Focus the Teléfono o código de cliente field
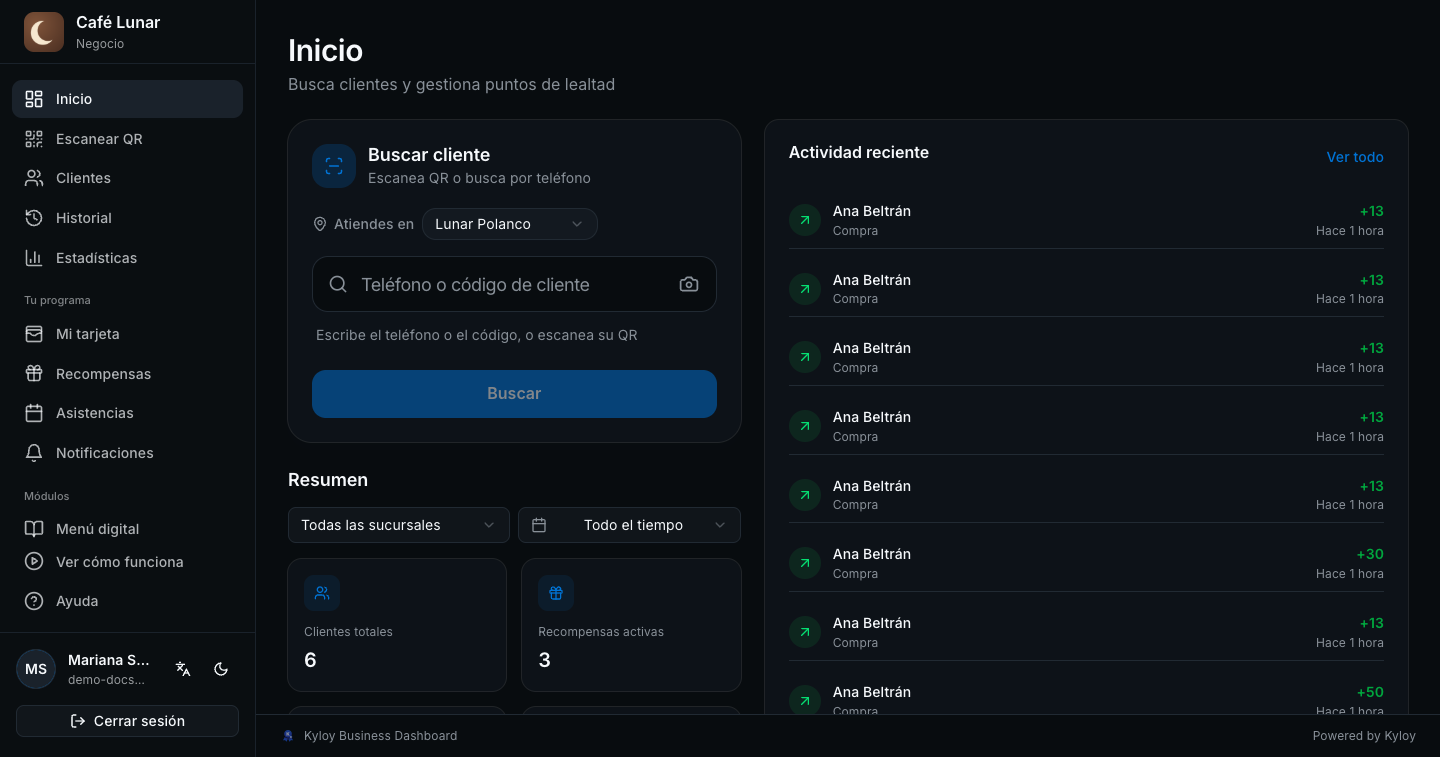Viewport: 1440px width, 757px height. (x=514, y=284)
